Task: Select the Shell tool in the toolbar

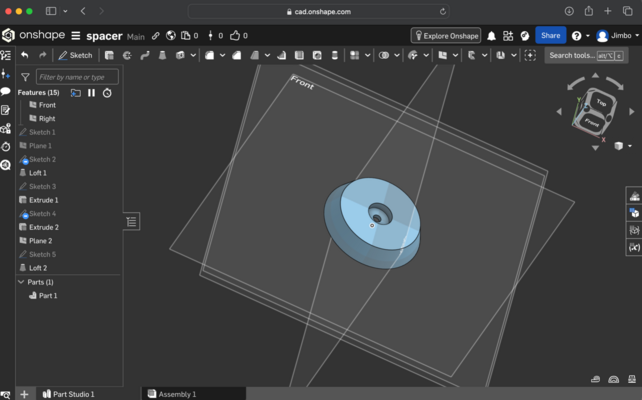Action: pyautogui.click(x=299, y=55)
